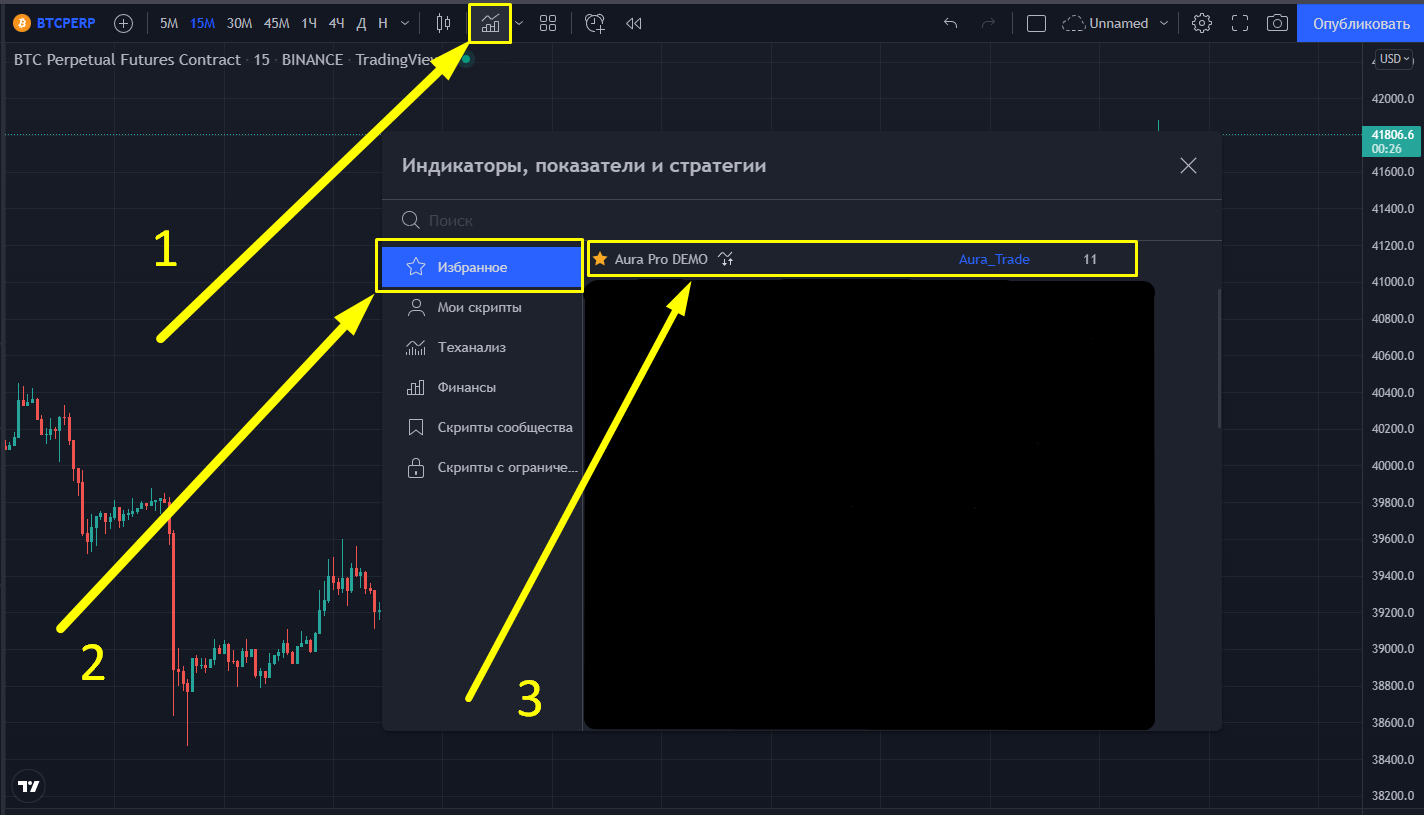Click the 40000.0 price scale label
This screenshot has height=815, width=1424.
pyautogui.click(x=1393, y=465)
